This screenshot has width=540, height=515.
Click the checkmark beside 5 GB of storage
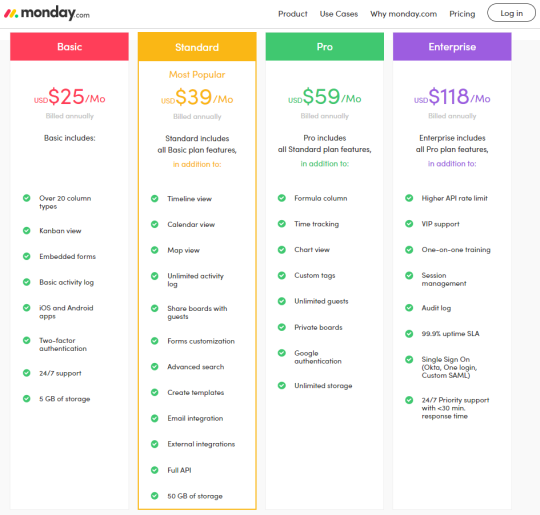tap(27, 399)
